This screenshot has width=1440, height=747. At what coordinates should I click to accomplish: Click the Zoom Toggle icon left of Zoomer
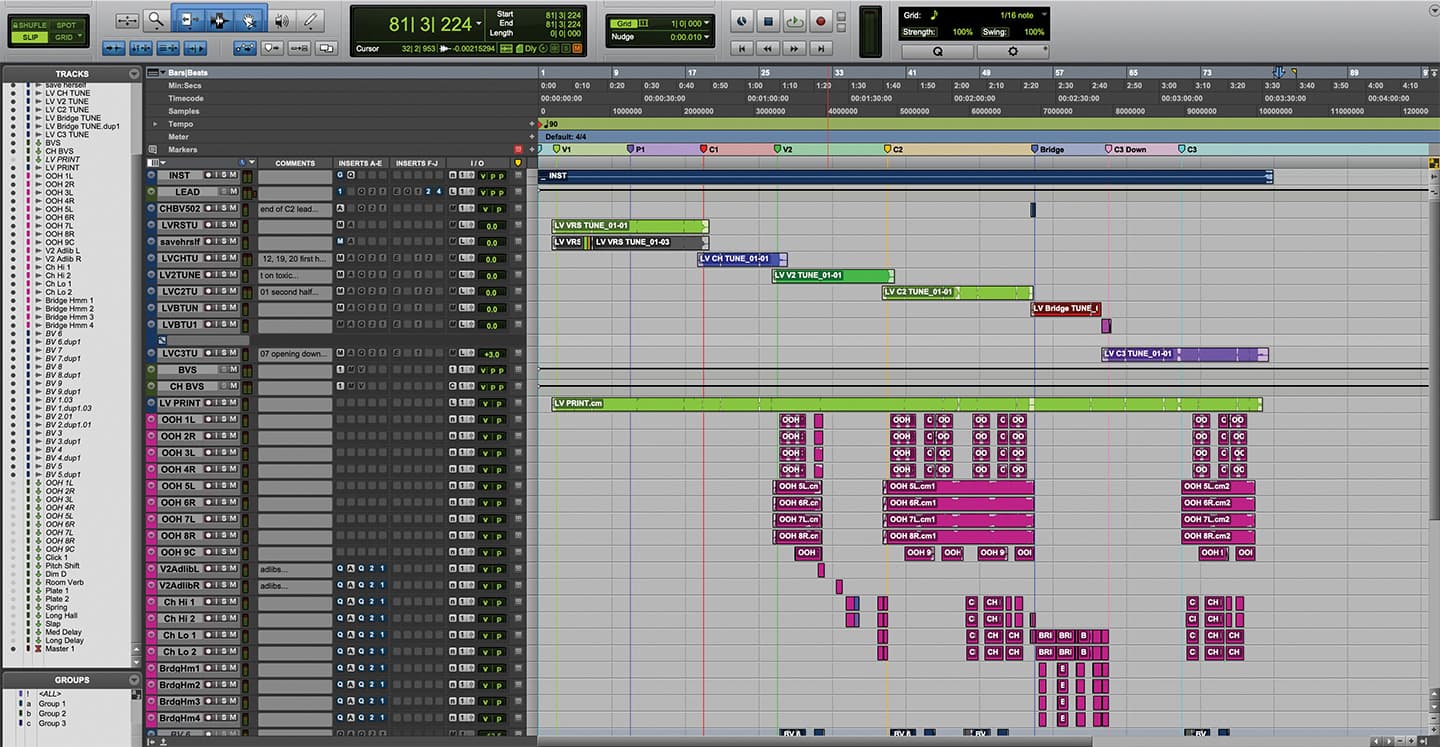pyautogui.click(x=128, y=20)
